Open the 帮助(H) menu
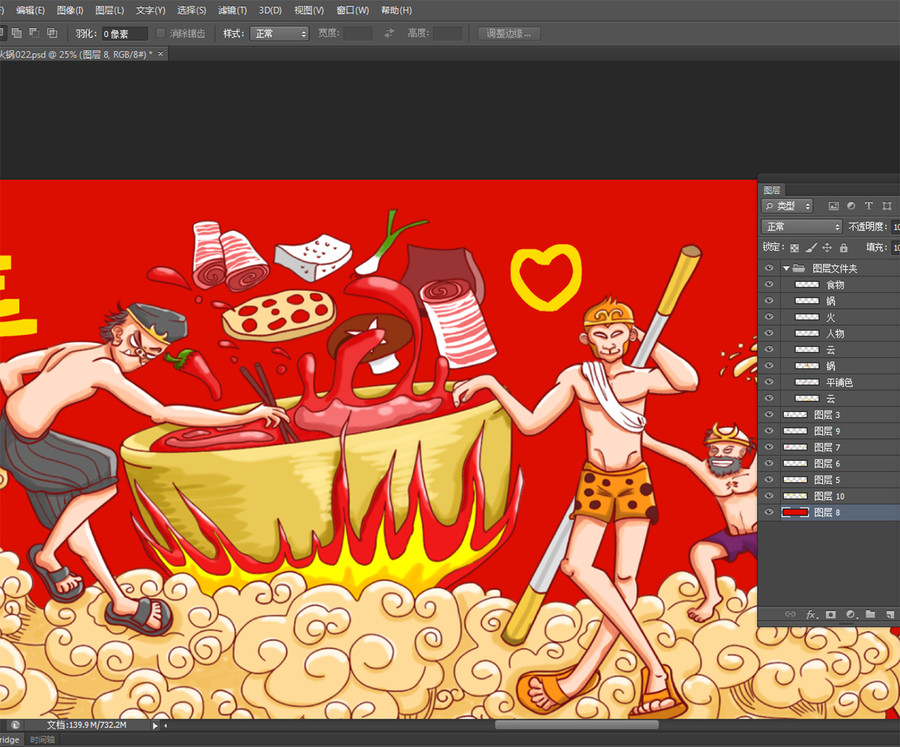 pos(397,10)
